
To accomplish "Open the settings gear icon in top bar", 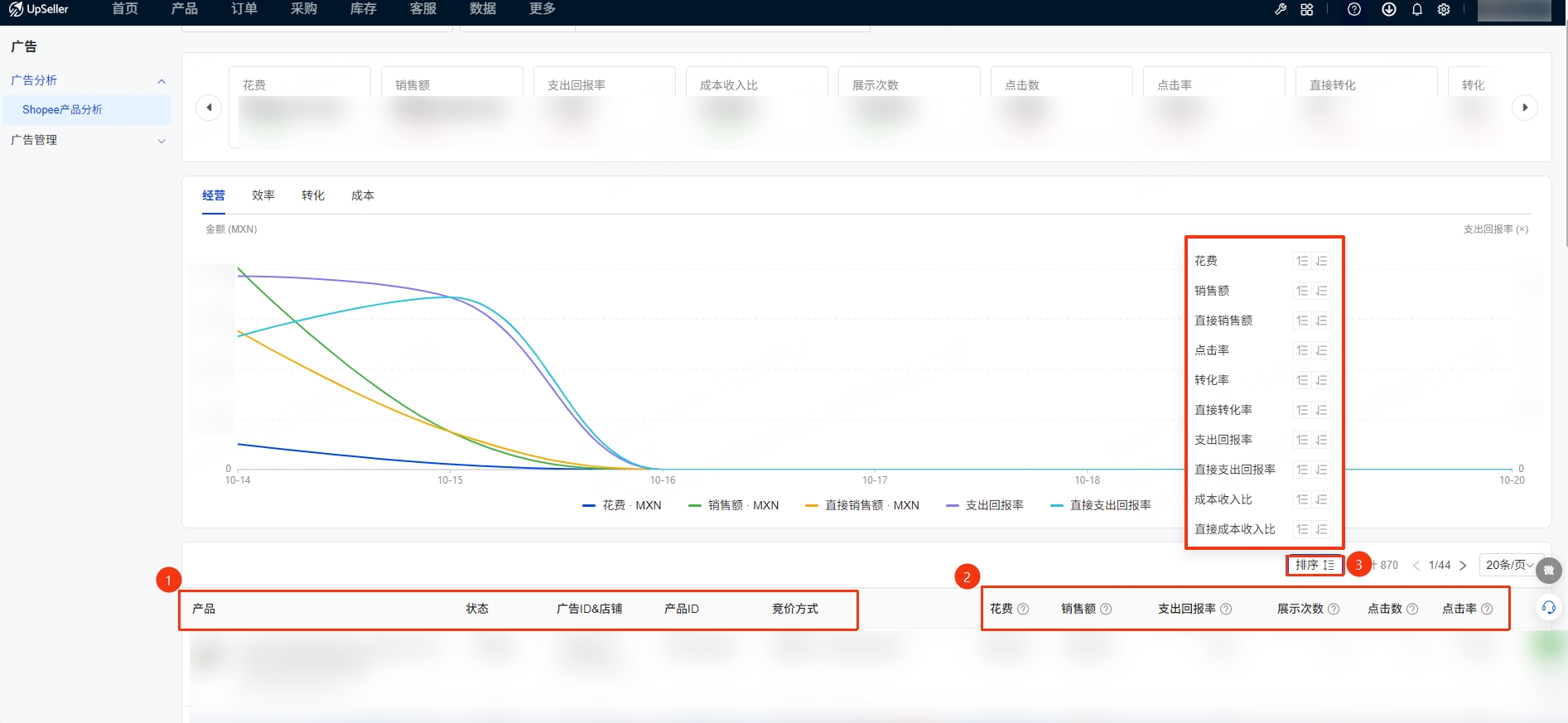I will point(1444,9).
